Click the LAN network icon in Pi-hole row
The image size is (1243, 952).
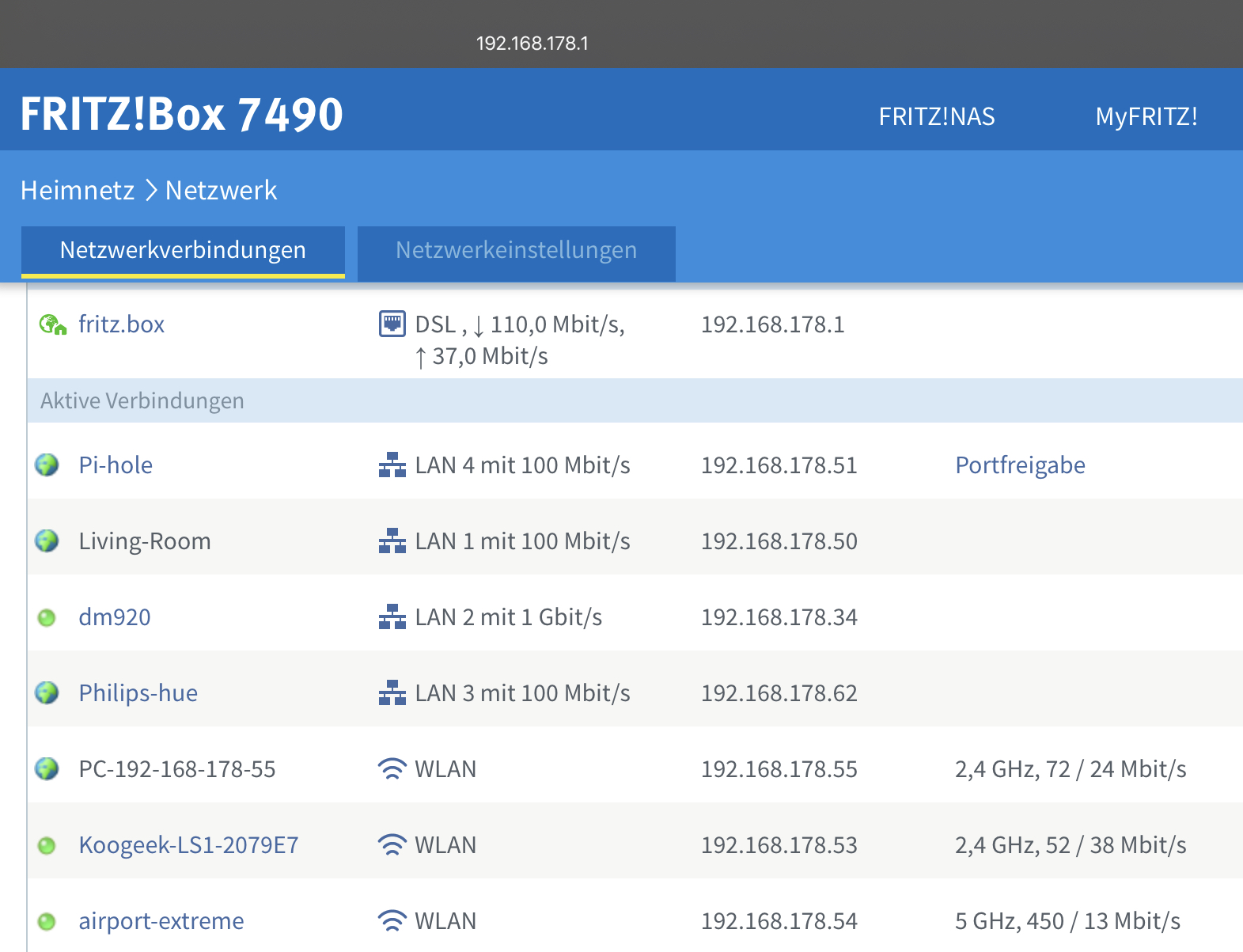[392, 465]
